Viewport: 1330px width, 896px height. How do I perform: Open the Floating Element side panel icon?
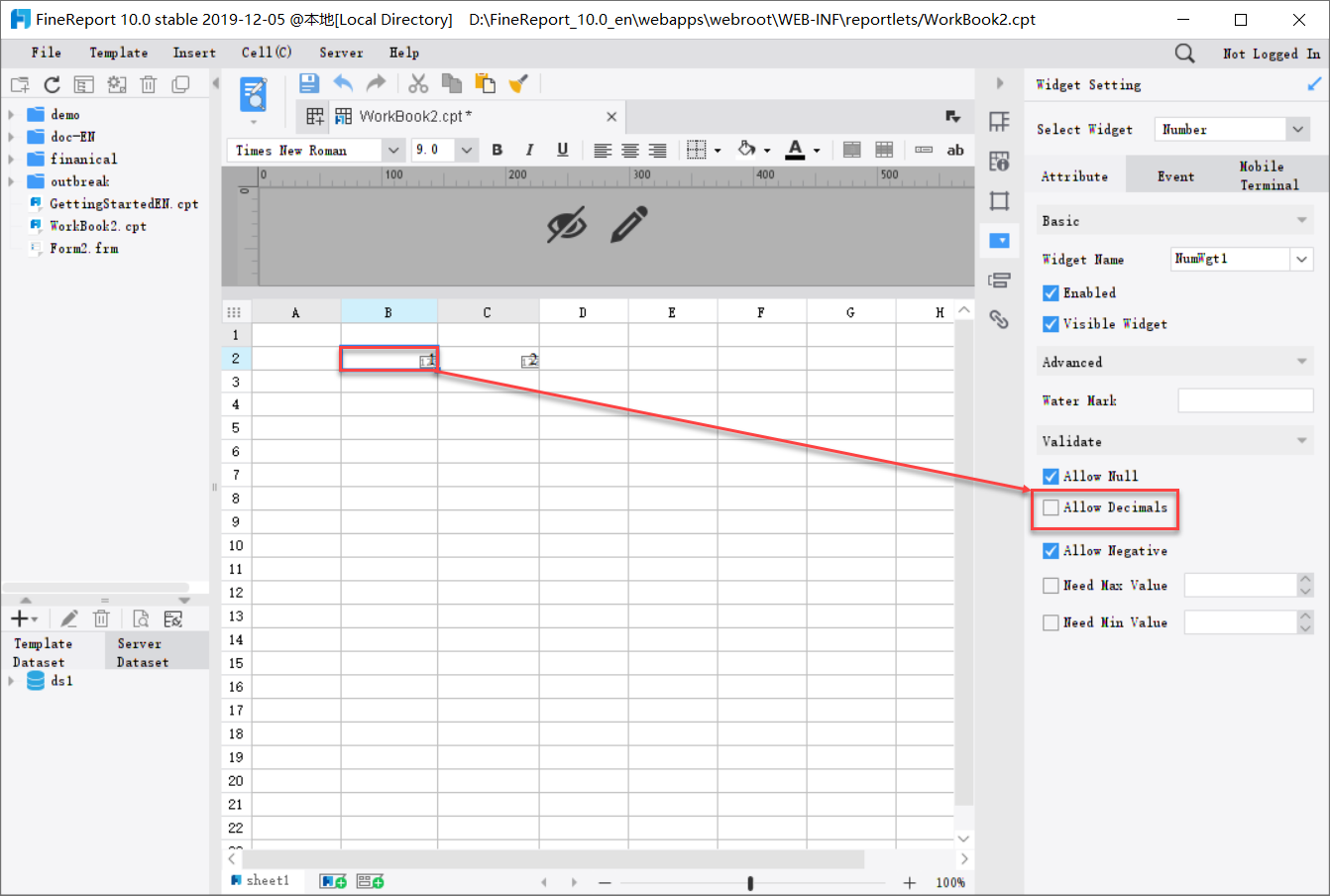tap(999, 201)
